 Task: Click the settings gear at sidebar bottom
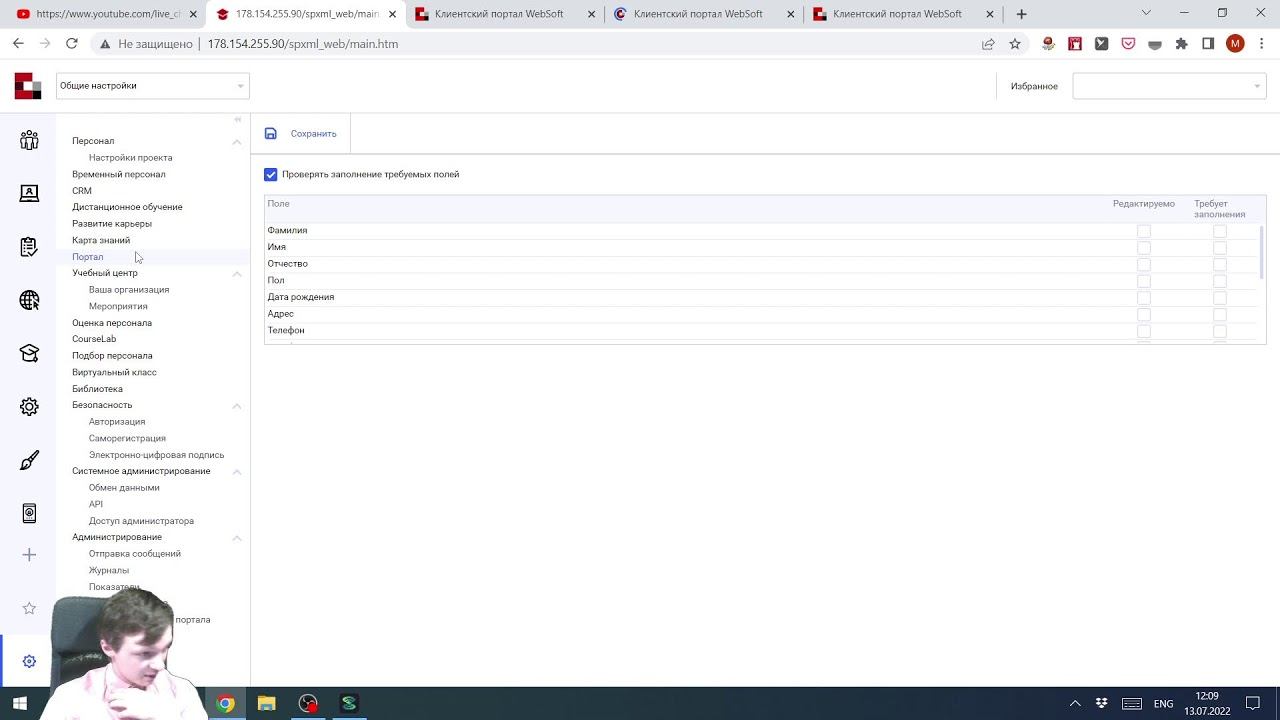[x=29, y=661]
